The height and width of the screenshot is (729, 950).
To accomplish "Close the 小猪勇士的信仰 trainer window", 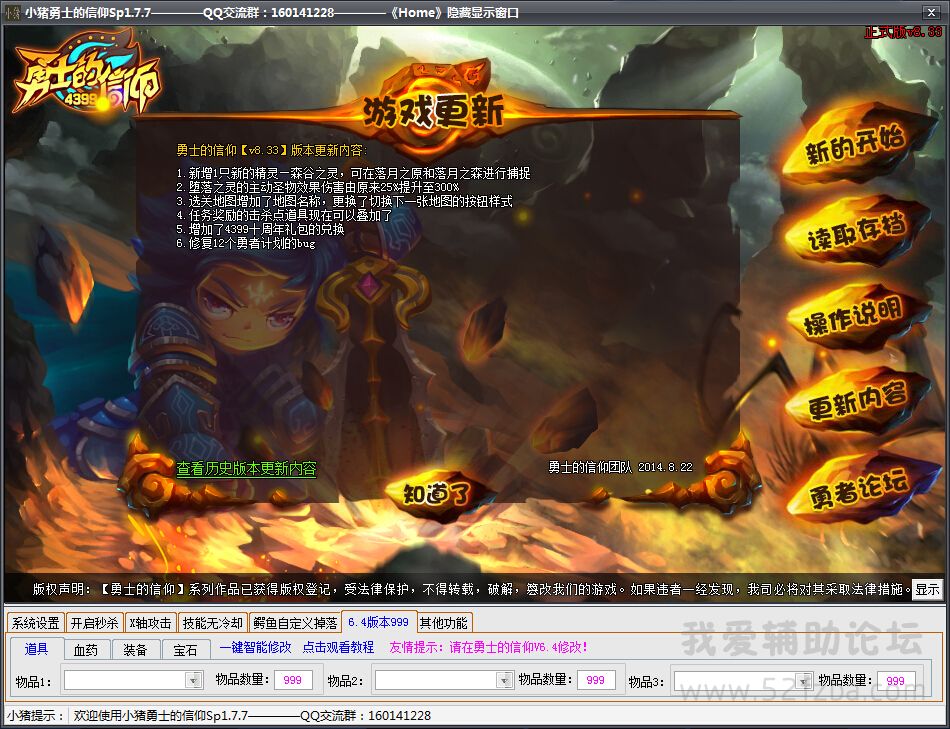I will tap(931, 12).
